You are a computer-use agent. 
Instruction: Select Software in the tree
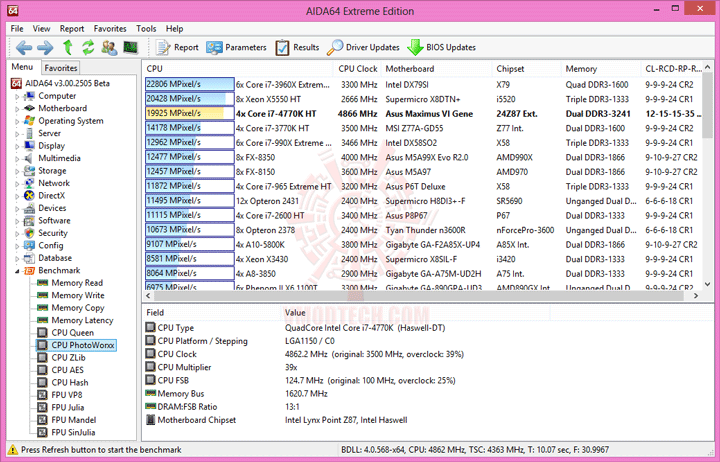(x=54, y=220)
